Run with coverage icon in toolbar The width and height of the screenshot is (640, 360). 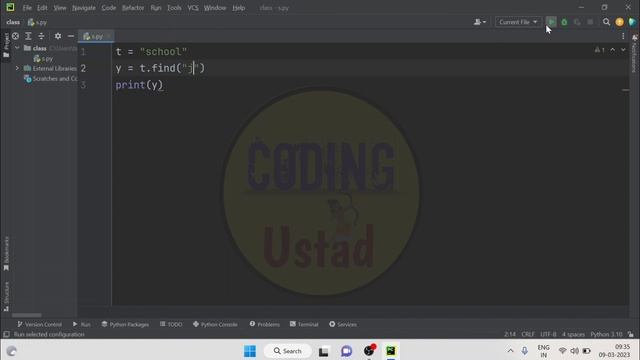click(577, 22)
